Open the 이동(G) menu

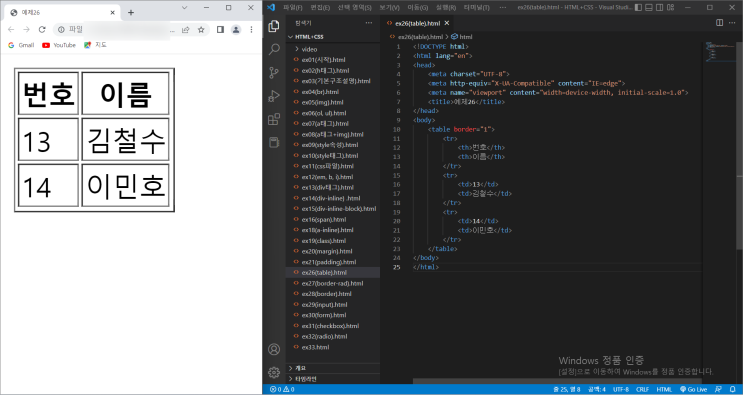click(417, 7)
